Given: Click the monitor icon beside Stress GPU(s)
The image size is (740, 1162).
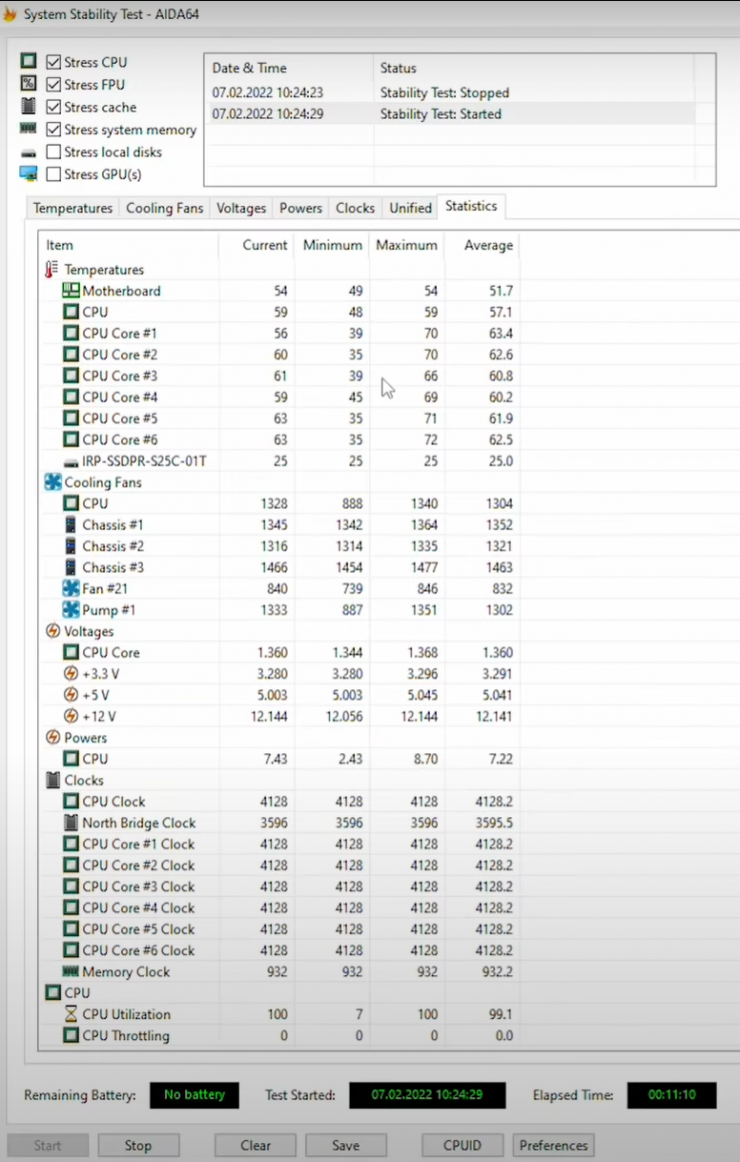Looking at the screenshot, I should point(28,174).
